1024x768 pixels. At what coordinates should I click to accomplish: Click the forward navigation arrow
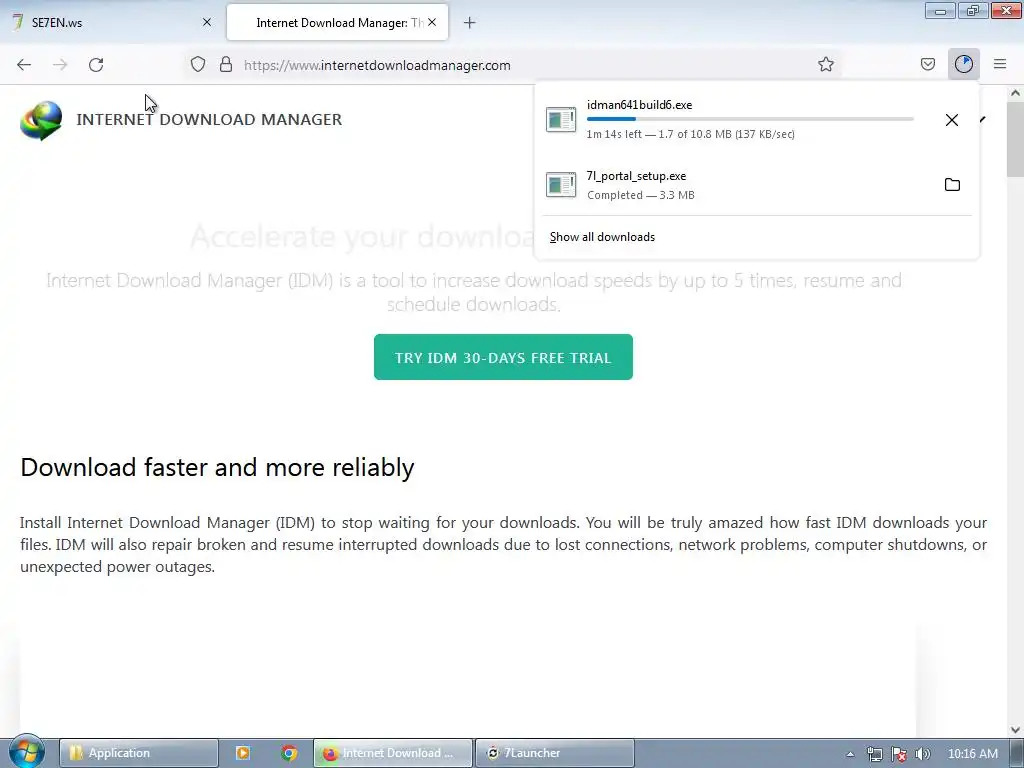[x=60, y=65]
